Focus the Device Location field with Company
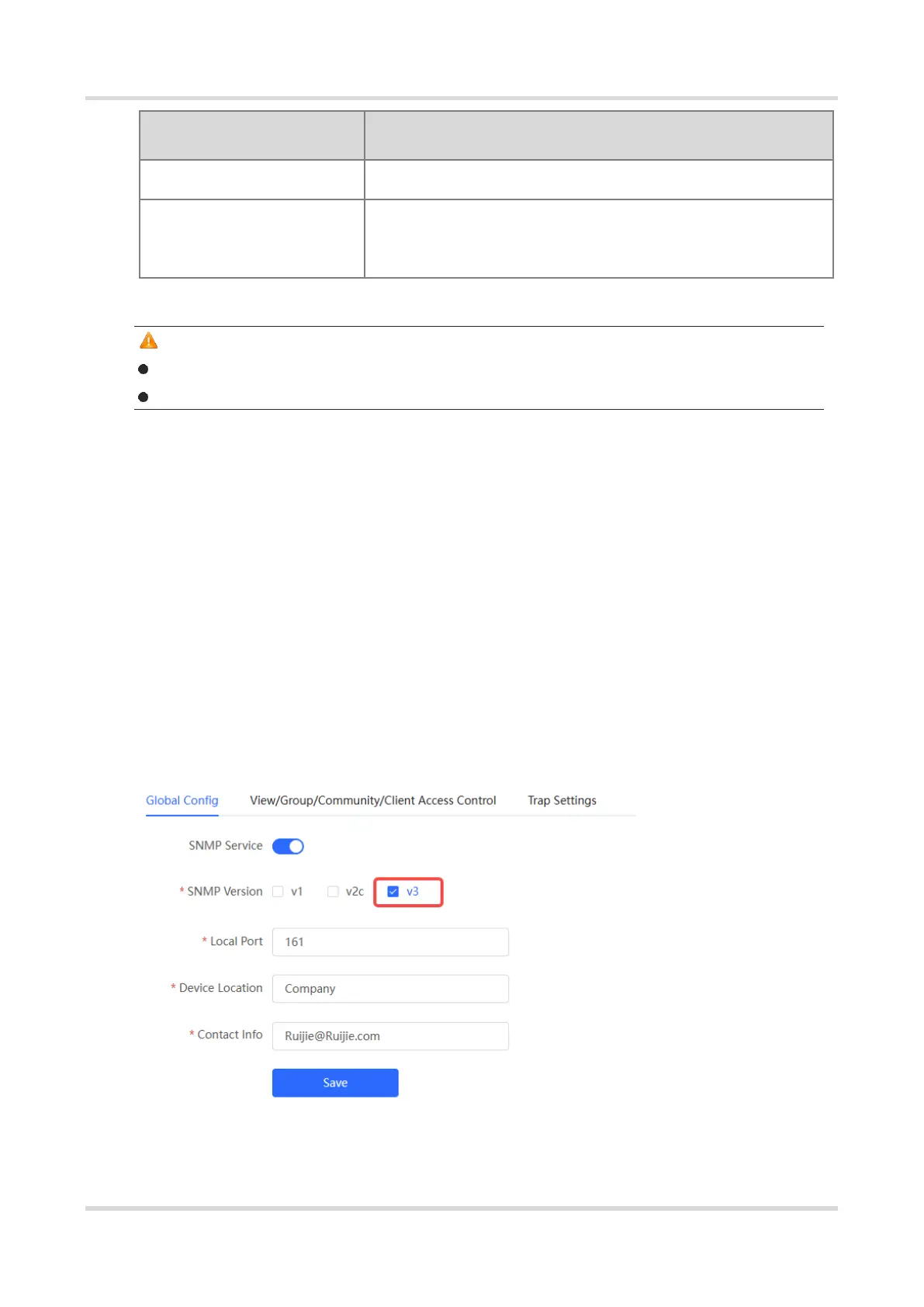Viewport: 924px width, 1307px height. pos(390,989)
